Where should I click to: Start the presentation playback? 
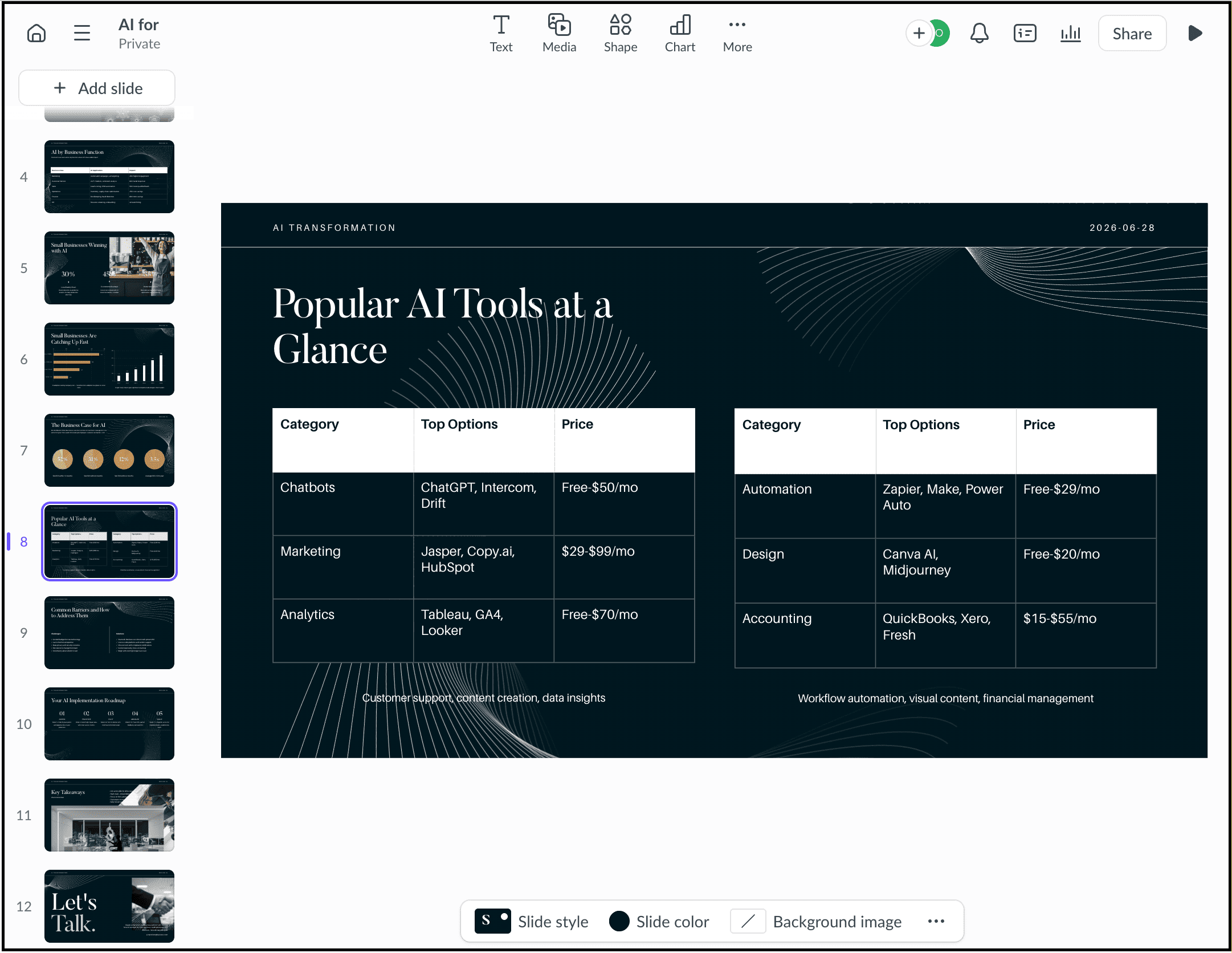pos(1195,33)
